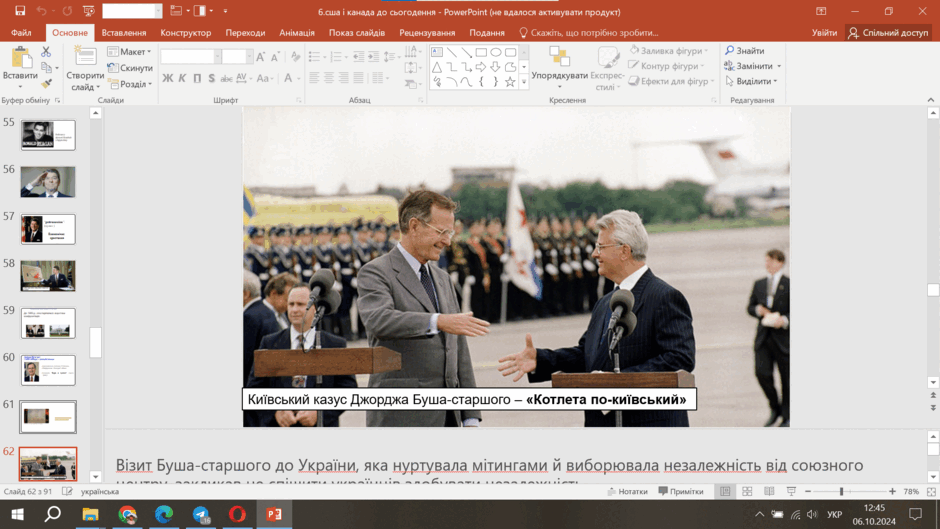Screen dimensions: 940x529
Task: Toggle strikethrough abc formatting
Action: tap(226, 78)
